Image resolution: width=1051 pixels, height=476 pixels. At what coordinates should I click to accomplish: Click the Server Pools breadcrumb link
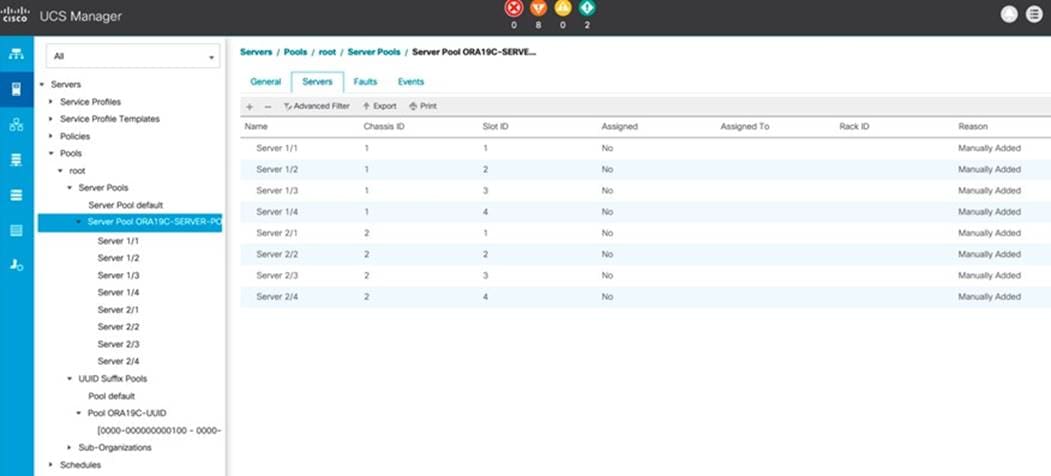coord(374,52)
